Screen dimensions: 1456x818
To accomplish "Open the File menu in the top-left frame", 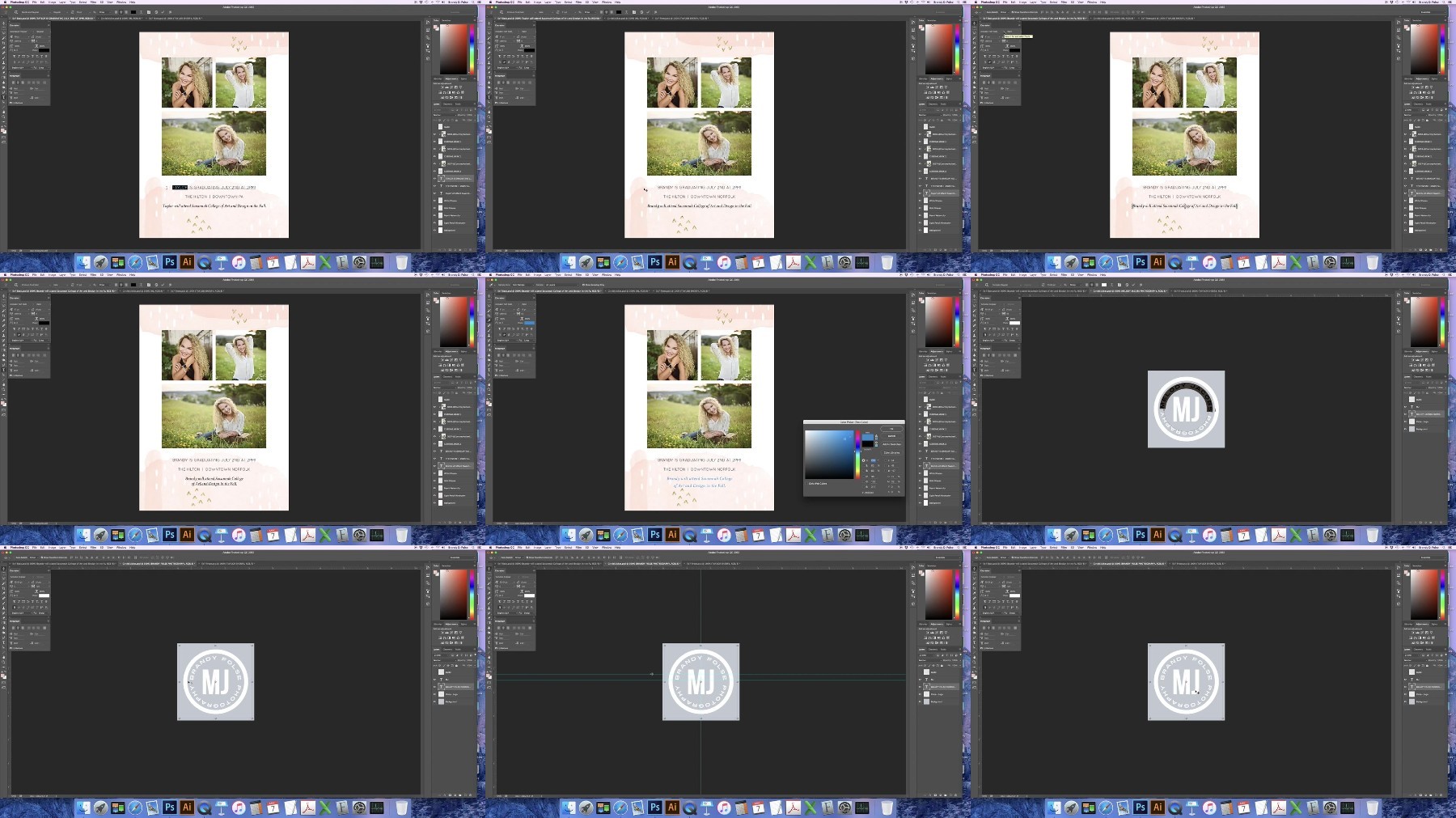I will (34, 2).
